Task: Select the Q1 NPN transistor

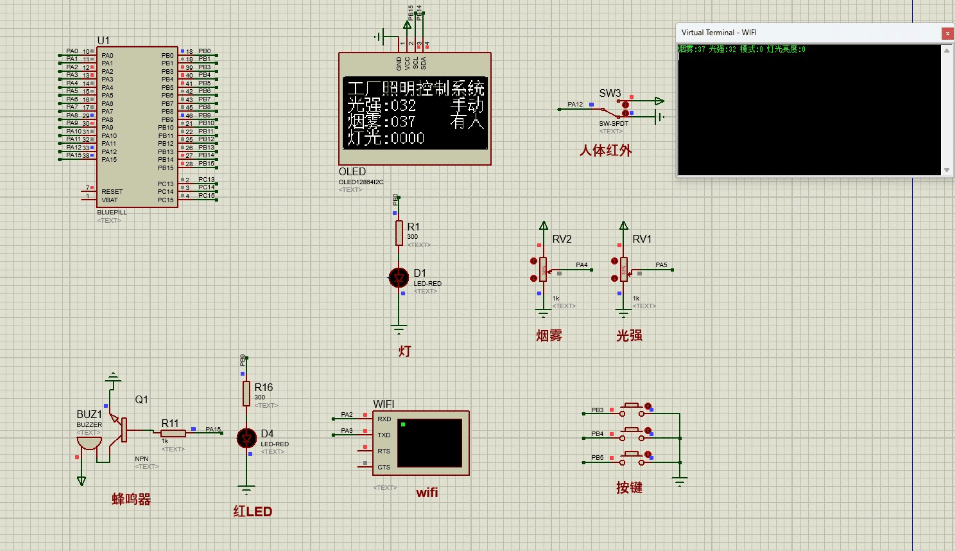Action: tap(123, 428)
